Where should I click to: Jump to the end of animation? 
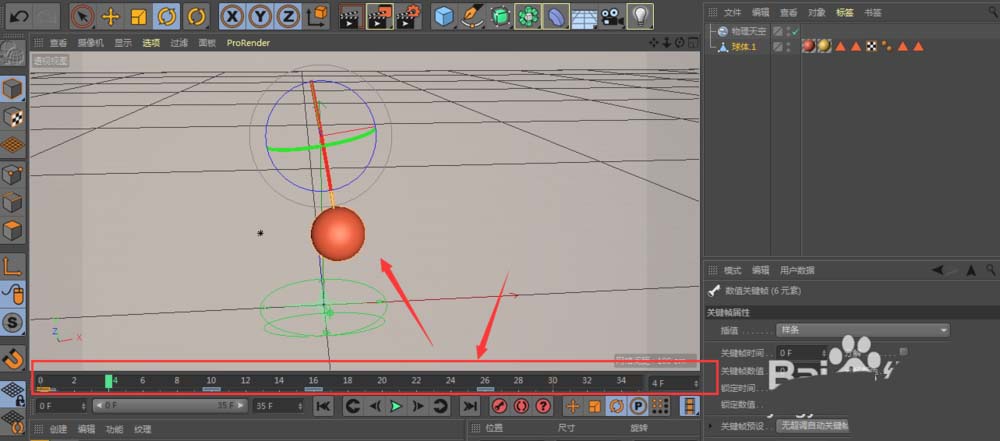click(x=468, y=406)
